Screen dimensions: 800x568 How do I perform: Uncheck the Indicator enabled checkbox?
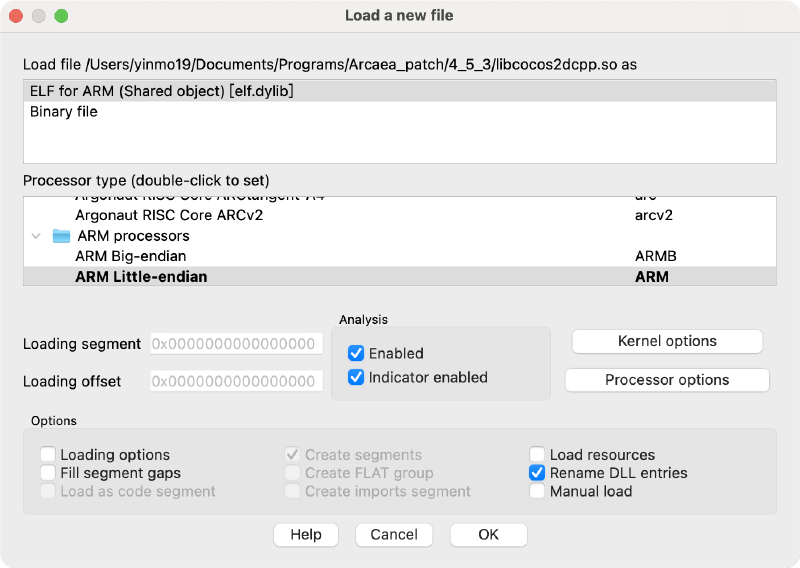355,377
